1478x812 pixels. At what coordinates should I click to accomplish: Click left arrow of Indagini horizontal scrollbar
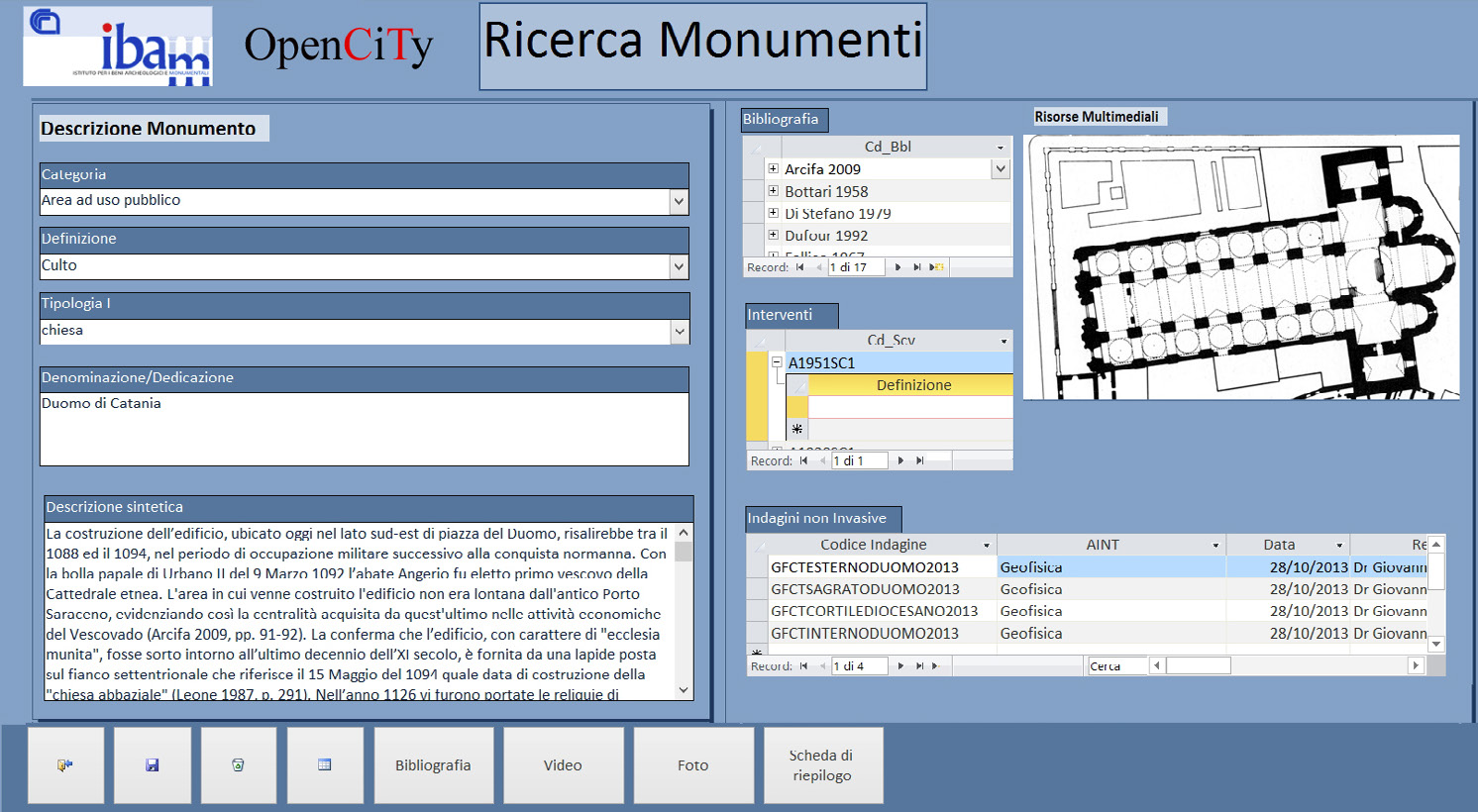pyautogui.click(x=1156, y=666)
